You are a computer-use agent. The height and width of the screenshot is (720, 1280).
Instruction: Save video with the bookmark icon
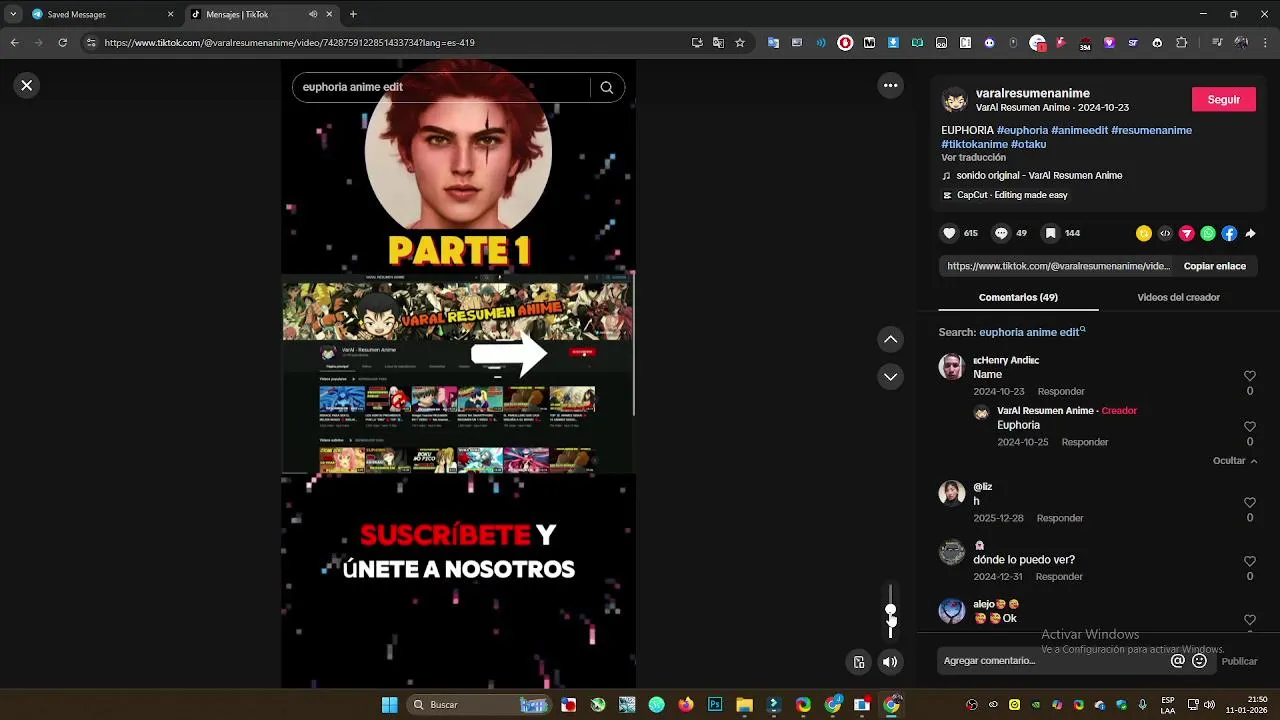click(1050, 233)
